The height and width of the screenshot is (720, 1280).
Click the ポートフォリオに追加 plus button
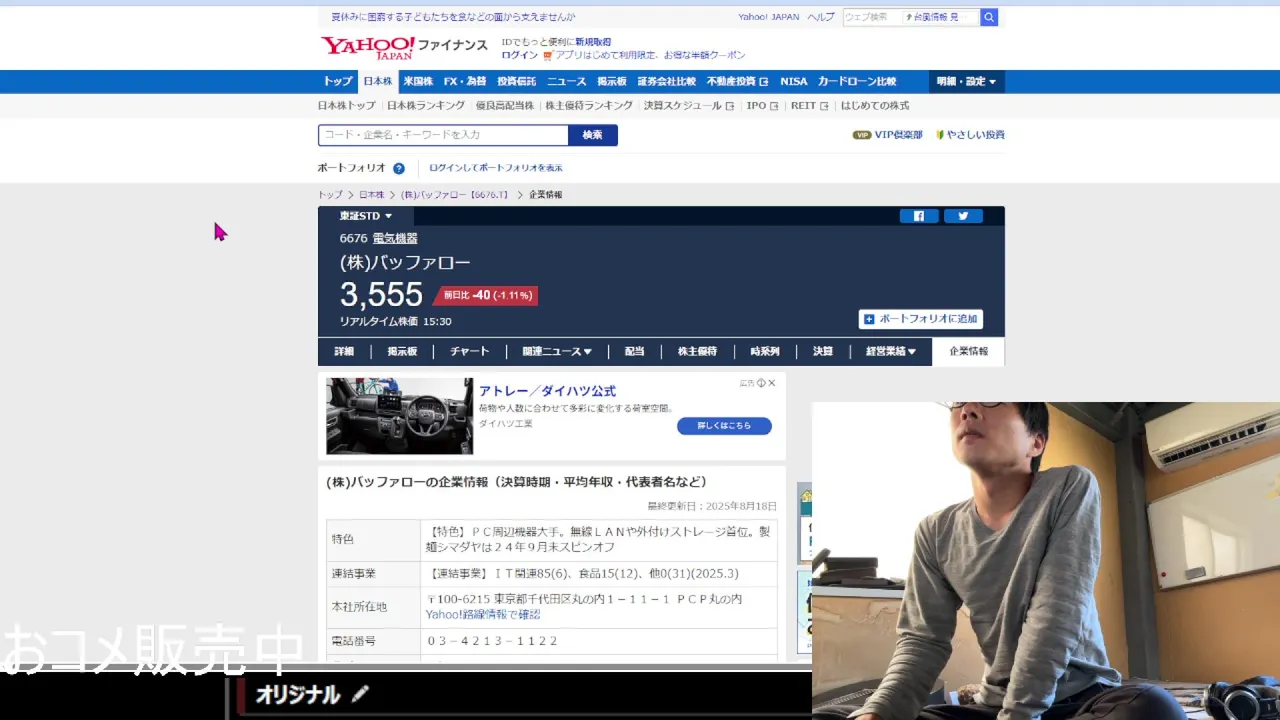[920, 319]
